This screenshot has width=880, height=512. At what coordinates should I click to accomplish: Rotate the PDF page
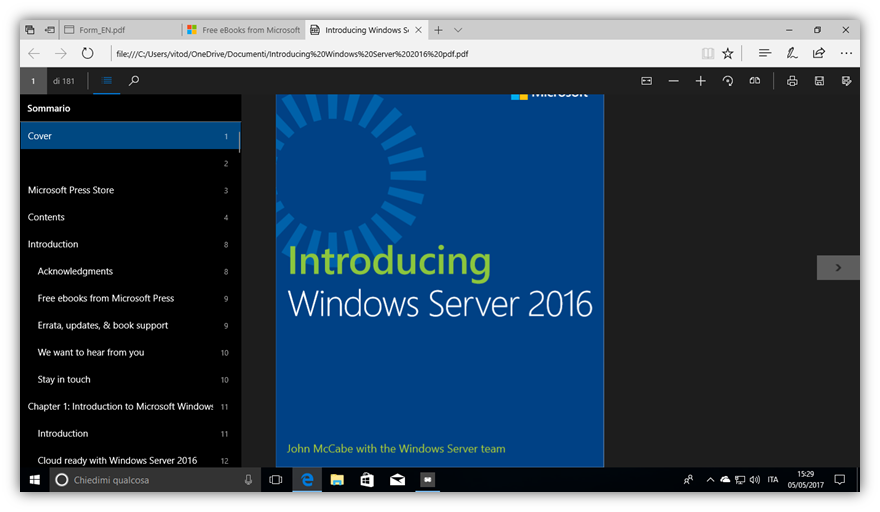pos(728,81)
